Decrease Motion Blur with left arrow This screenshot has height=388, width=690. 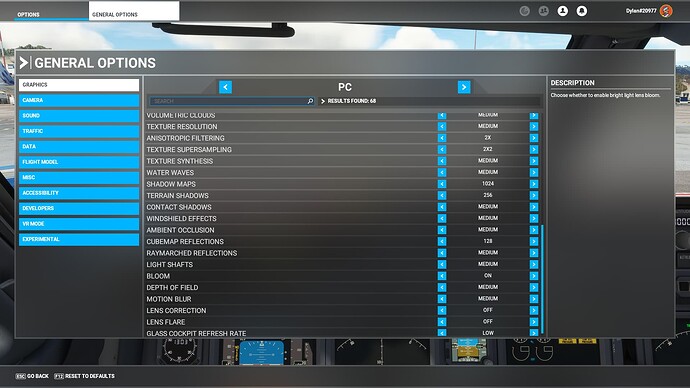[x=442, y=299]
